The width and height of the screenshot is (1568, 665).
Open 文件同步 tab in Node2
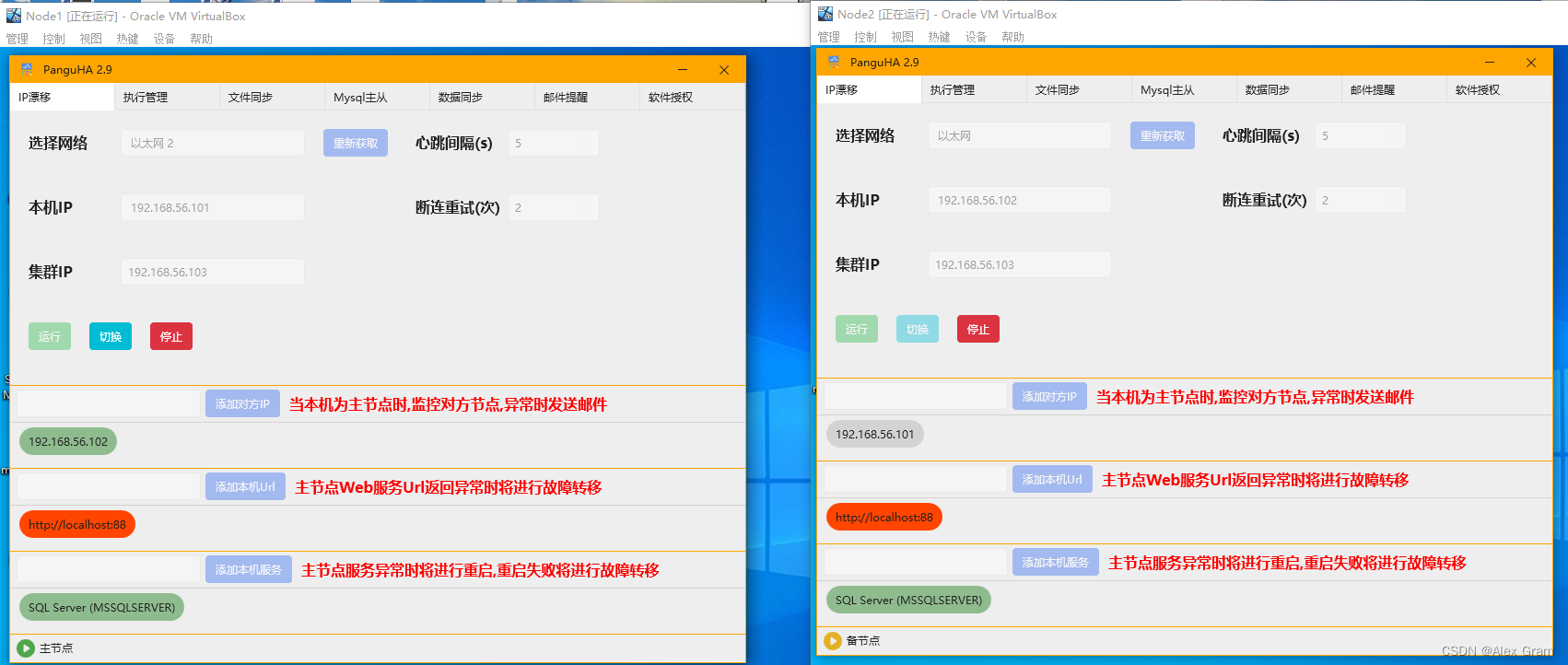tap(1079, 89)
